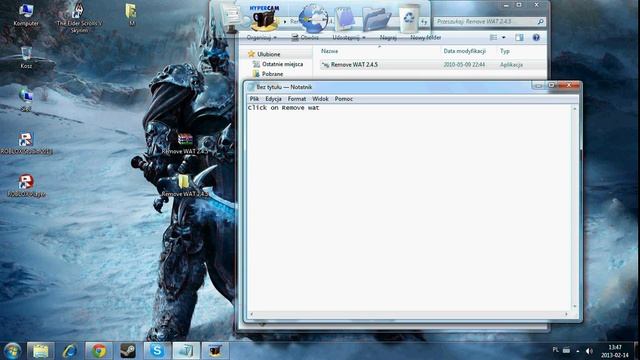Open the Organizuj dropdown in Explorer
This screenshot has width=640, height=360.
[x=262, y=38]
